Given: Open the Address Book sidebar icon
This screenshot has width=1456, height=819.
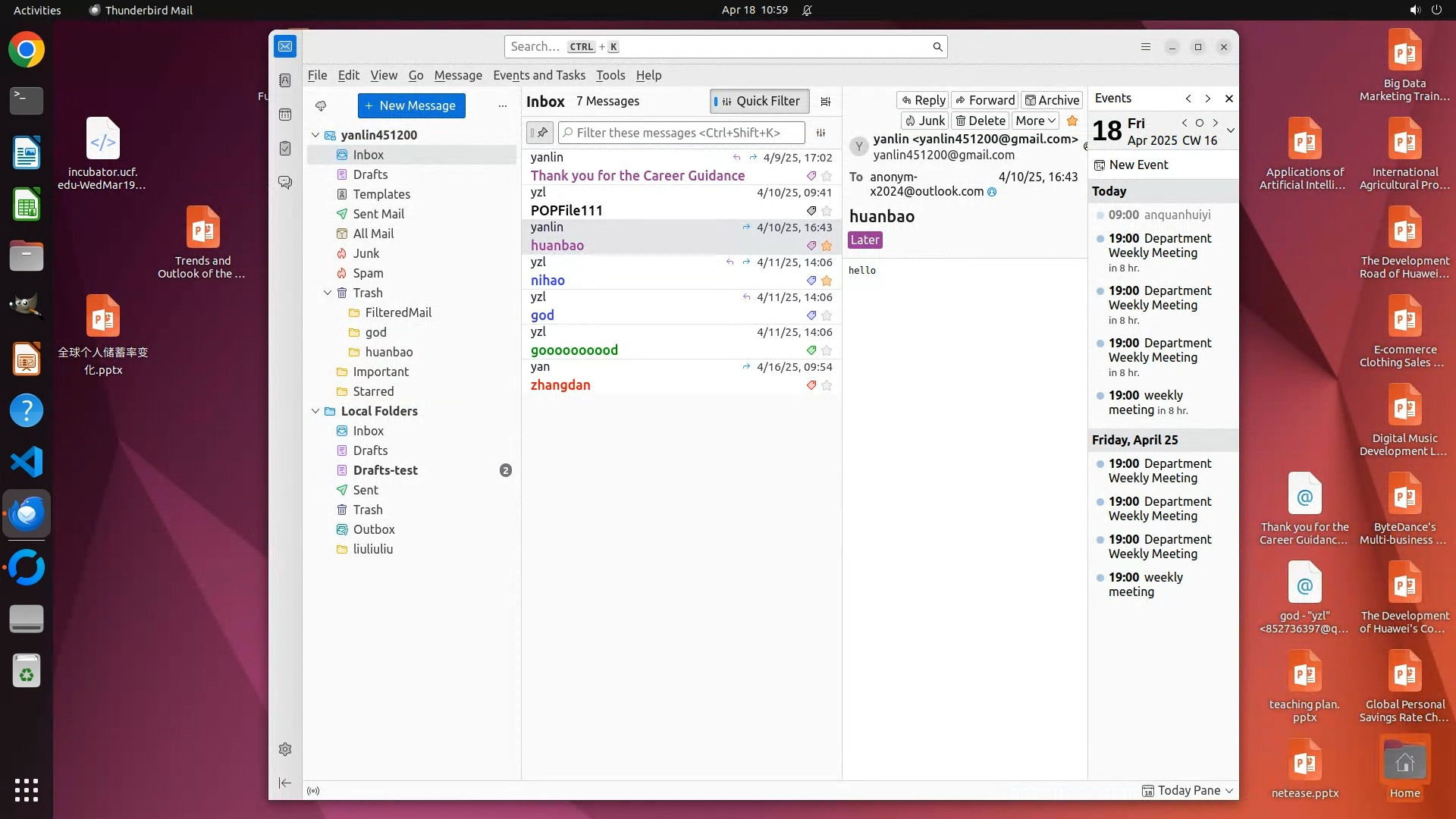Looking at the screenshot, I should coord(285,80).
